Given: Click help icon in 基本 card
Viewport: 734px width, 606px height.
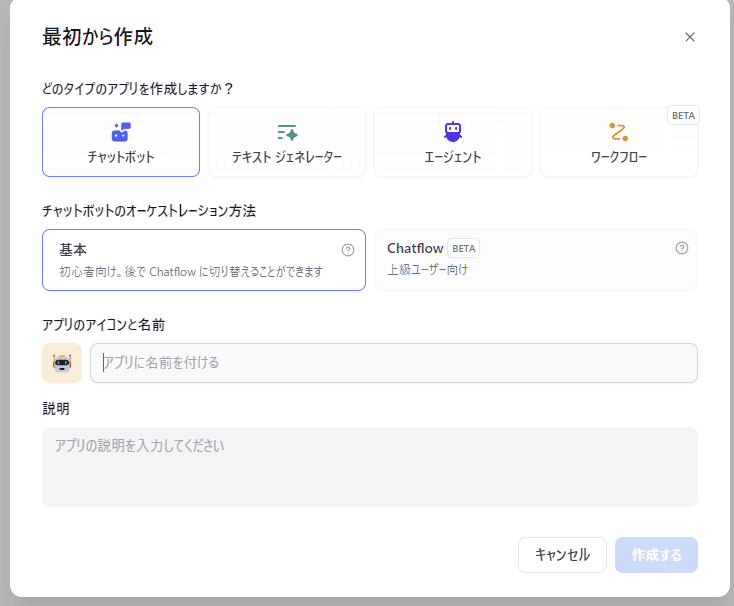Looking at the screenshot, I should pos(348,250).
